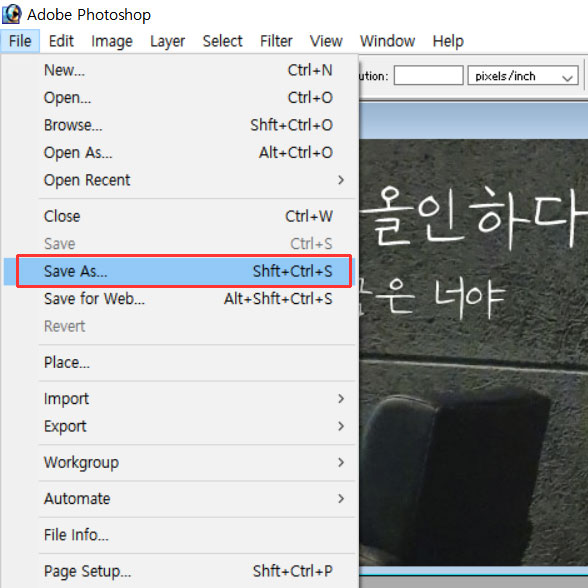Expand the Workgroup submenu
Screen dimensions: 588x588
179,462
